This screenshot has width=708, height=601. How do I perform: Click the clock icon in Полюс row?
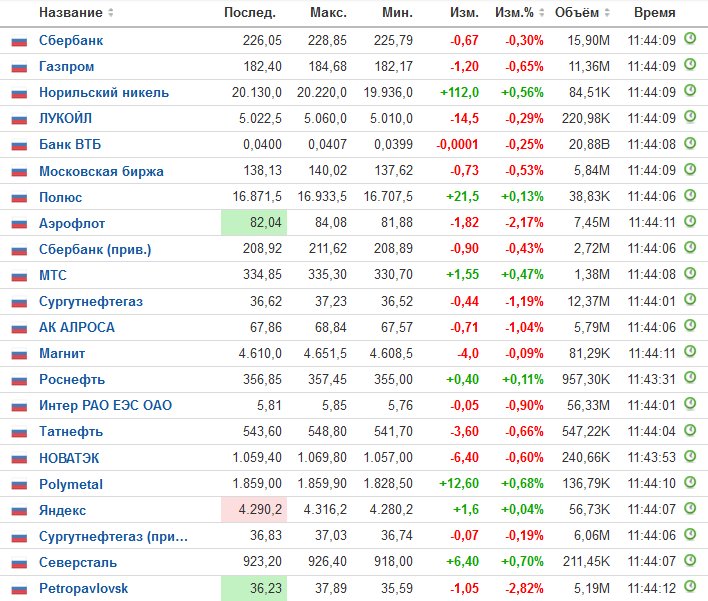tap(690, 194)
